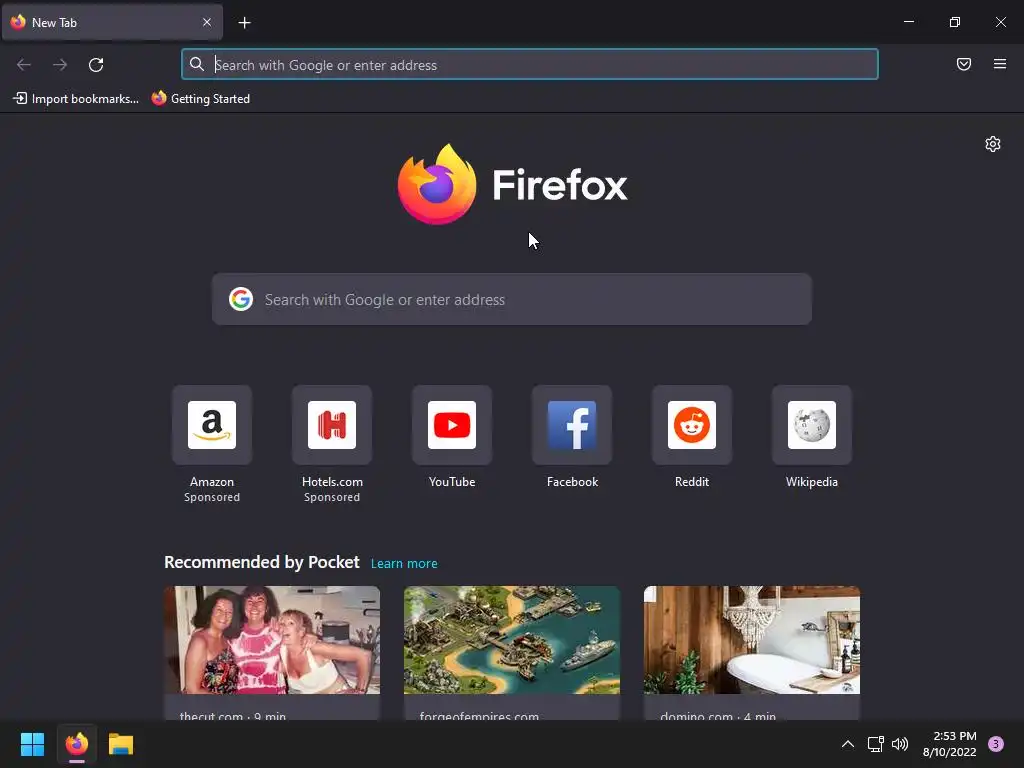The image size is (1024, 768).
Task: Open Getting Started bookmark
Action: pyautogui.click(x=200, y=99)
